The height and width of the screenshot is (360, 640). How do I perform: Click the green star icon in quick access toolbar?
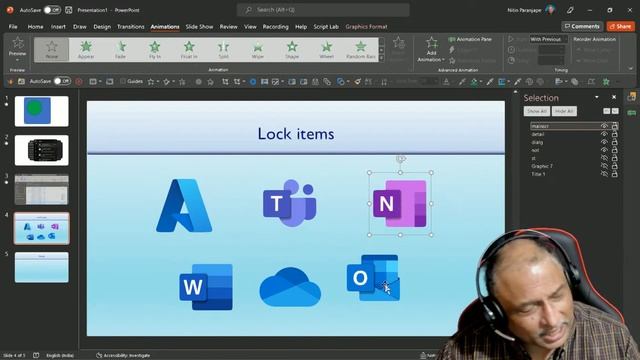pos(606,82)
